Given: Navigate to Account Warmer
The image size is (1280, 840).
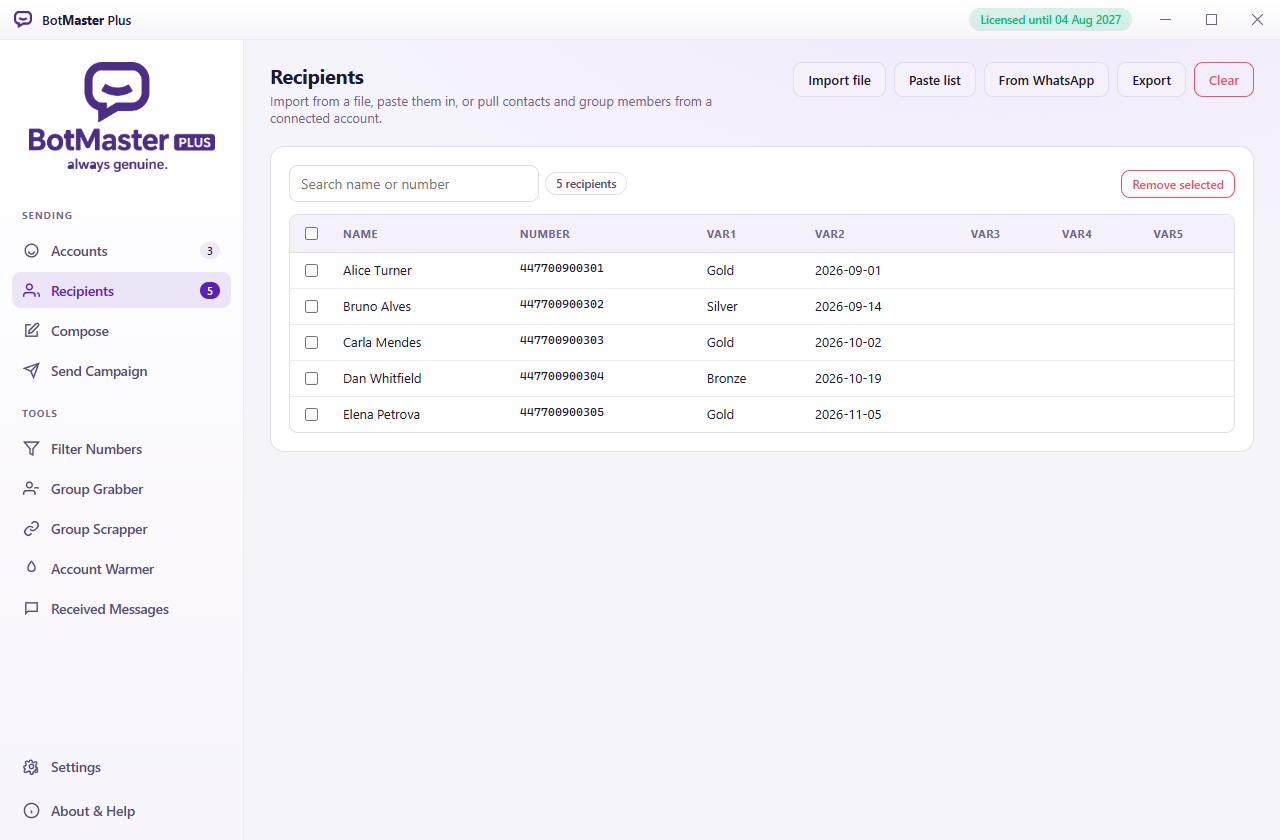Looking at the screenshot, I should pos(121,569).
